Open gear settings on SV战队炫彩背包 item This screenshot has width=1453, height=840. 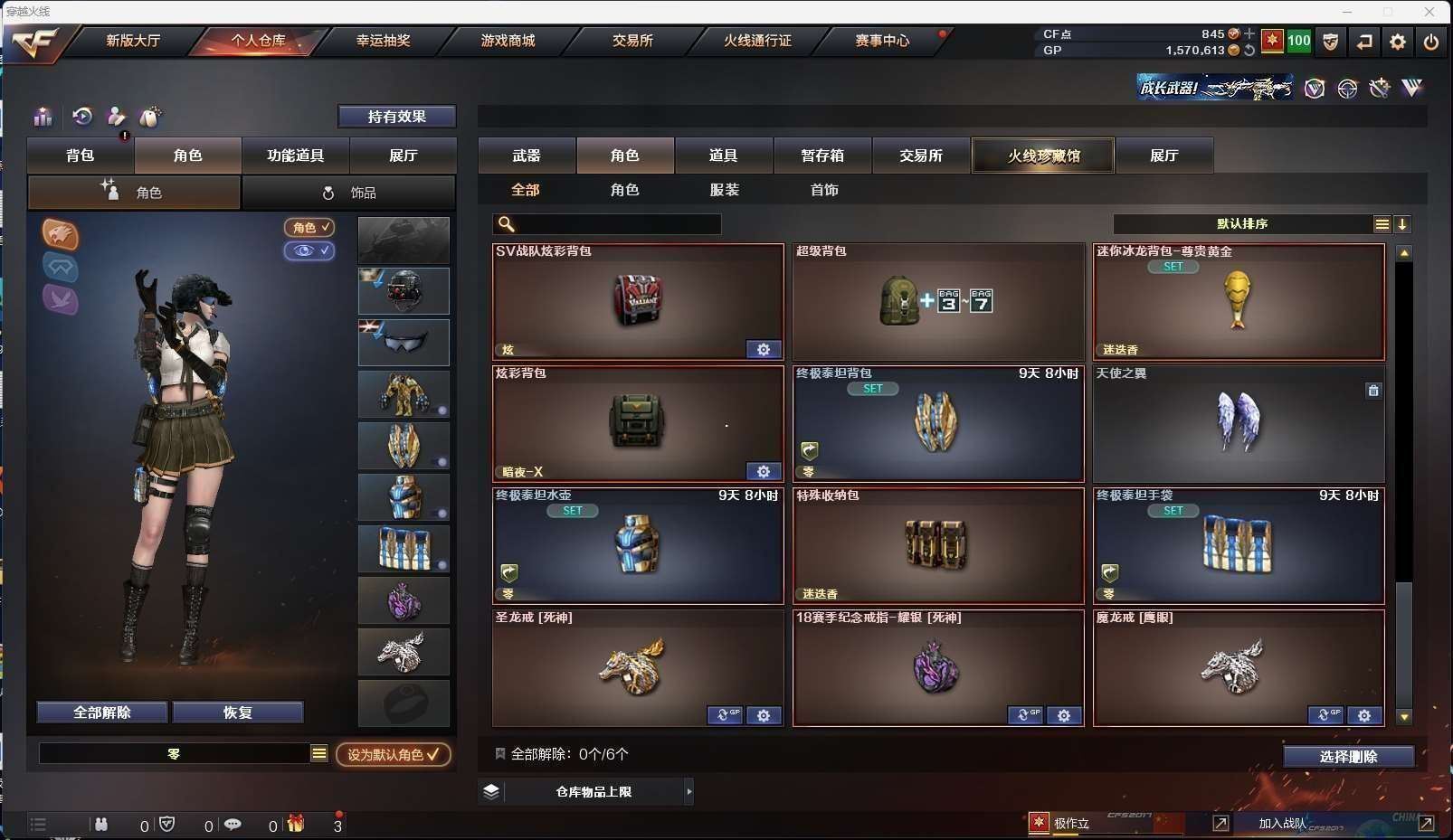tap(764, 349)
